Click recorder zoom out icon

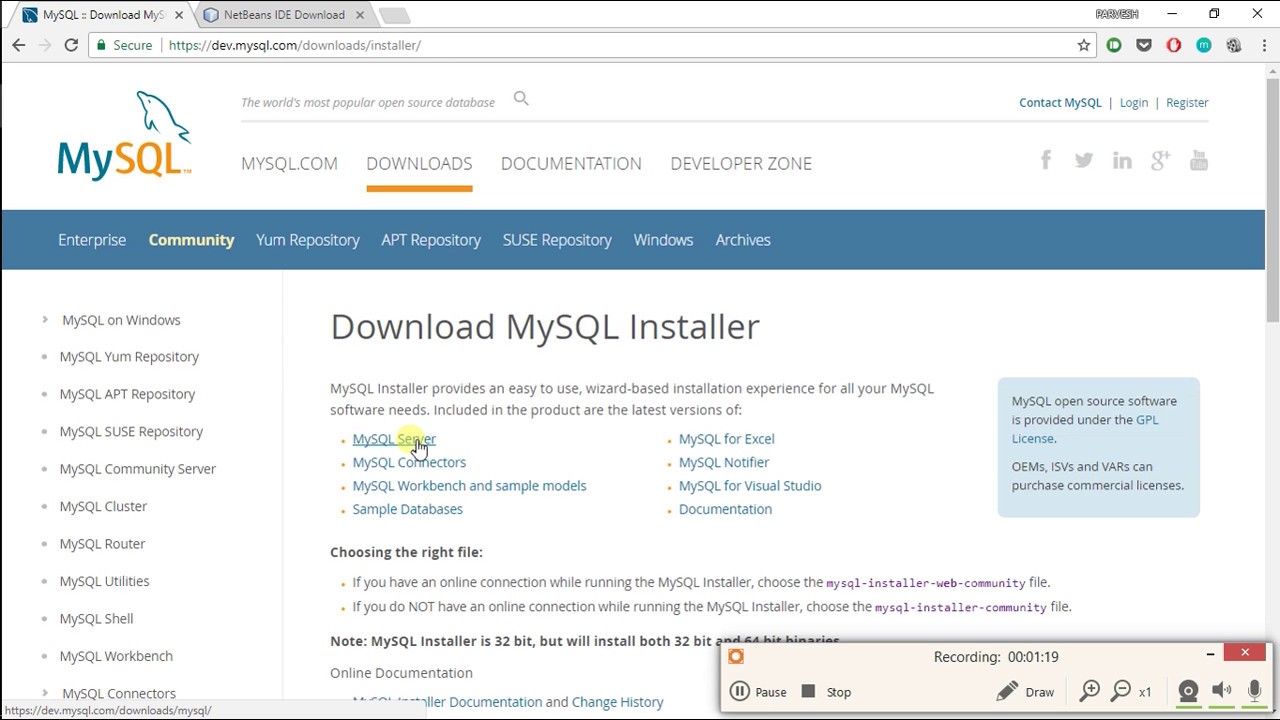click(1121, 691)
